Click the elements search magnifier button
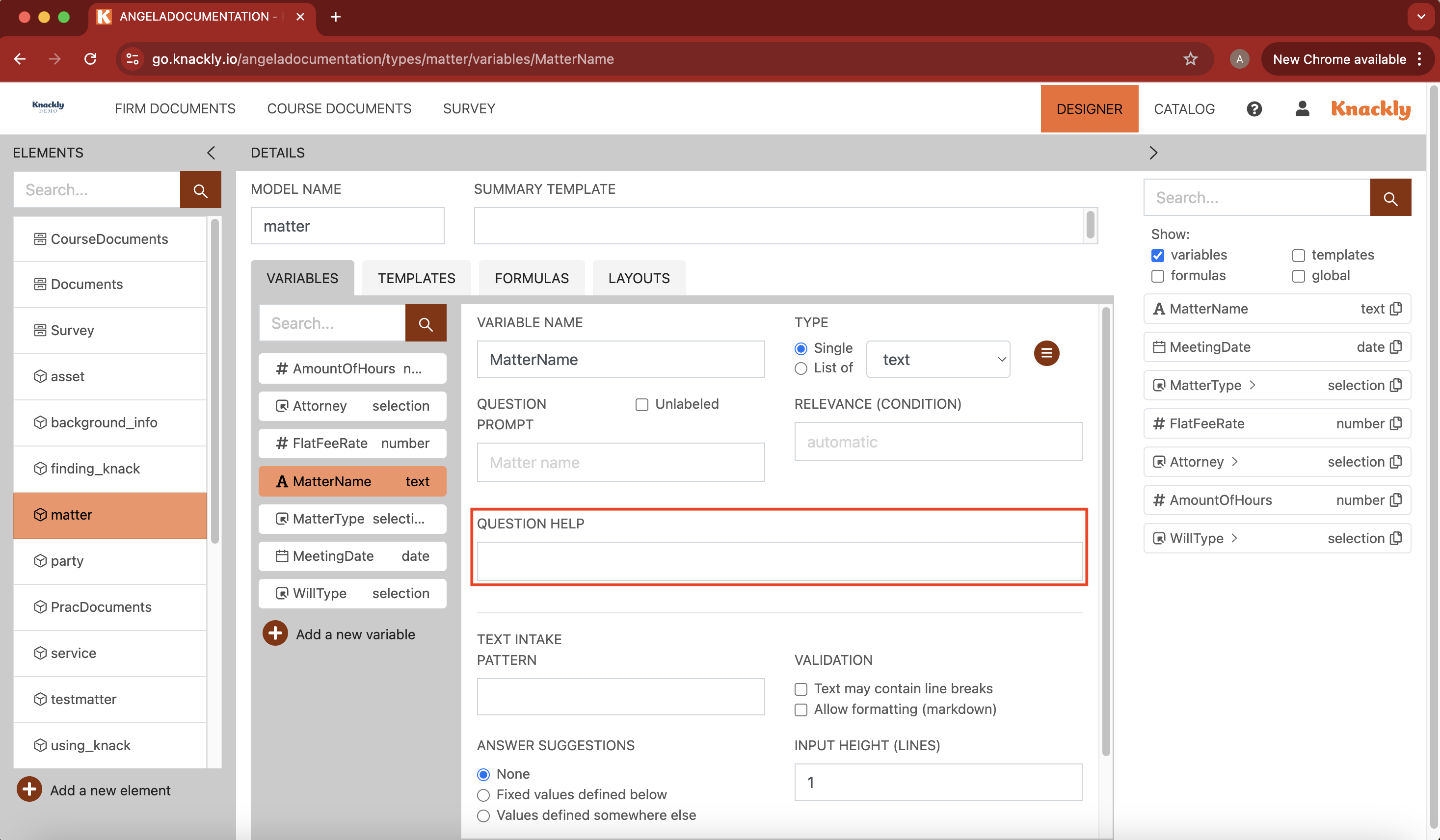The width and height of the screenshot is (1440, 840). [x=200, y=190]
